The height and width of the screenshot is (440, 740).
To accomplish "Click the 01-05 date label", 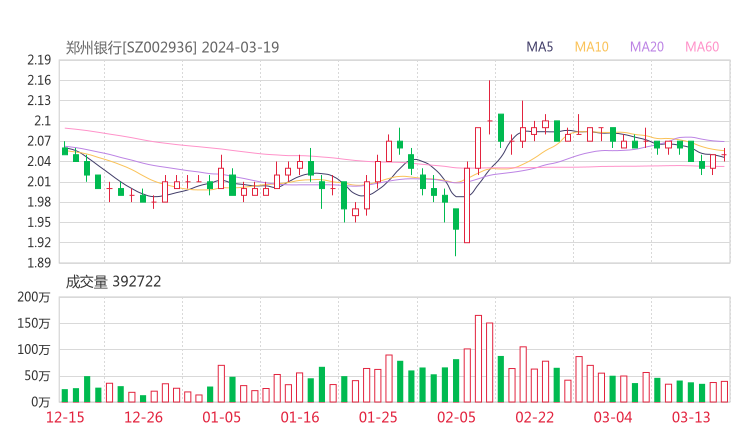I will tap(221, 417).
